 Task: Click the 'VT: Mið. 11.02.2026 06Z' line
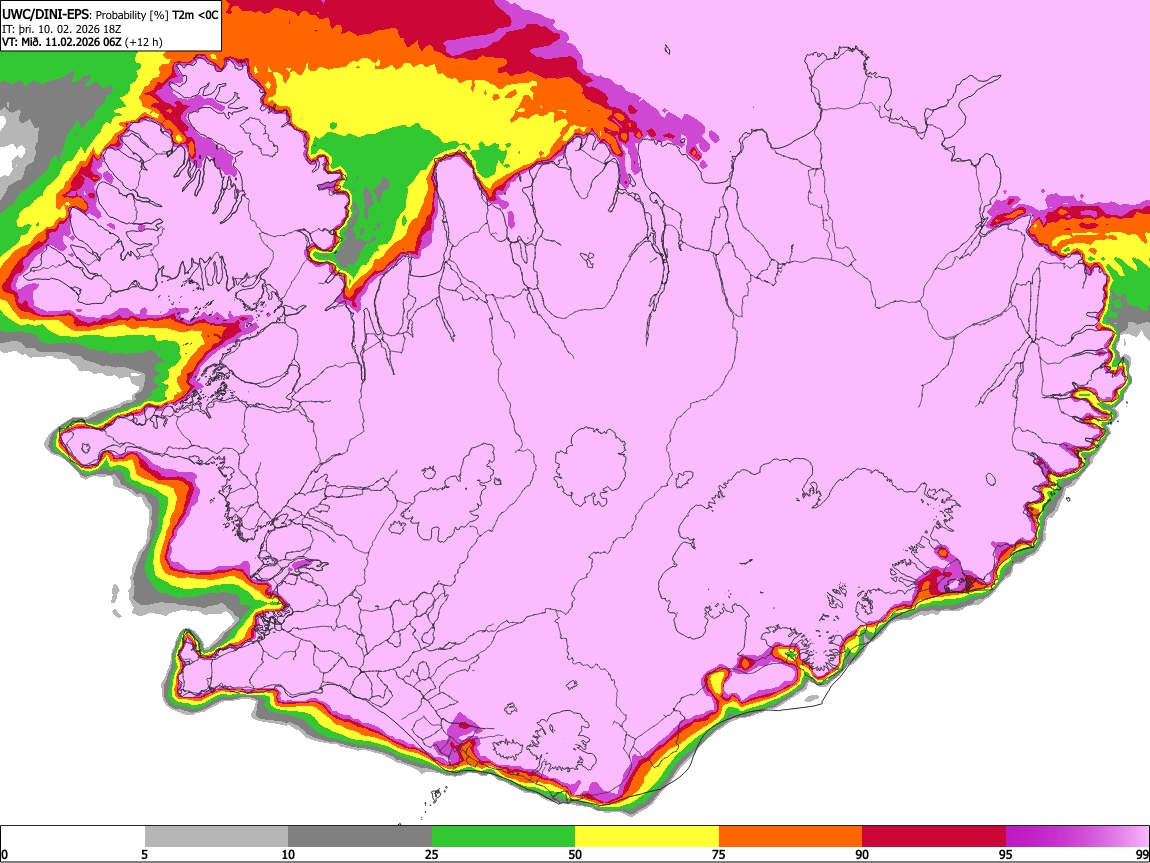[62, 42]
